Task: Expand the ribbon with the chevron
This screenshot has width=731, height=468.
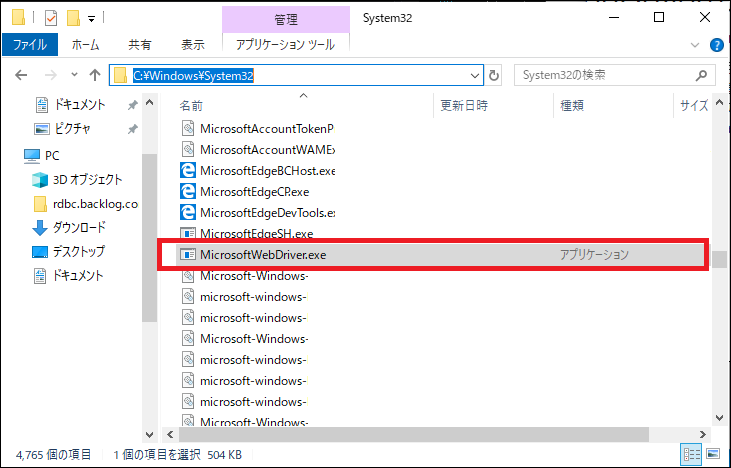Action: [695, 45]
